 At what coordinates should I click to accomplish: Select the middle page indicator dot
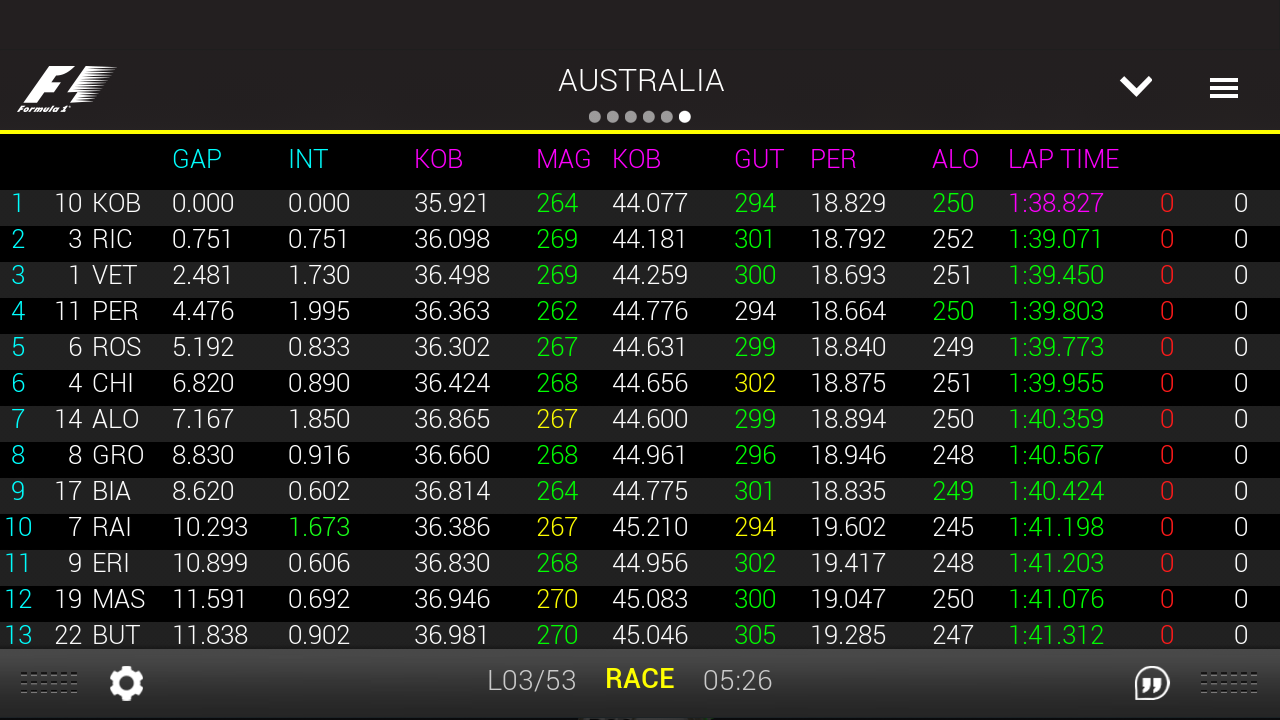(630, 117)
